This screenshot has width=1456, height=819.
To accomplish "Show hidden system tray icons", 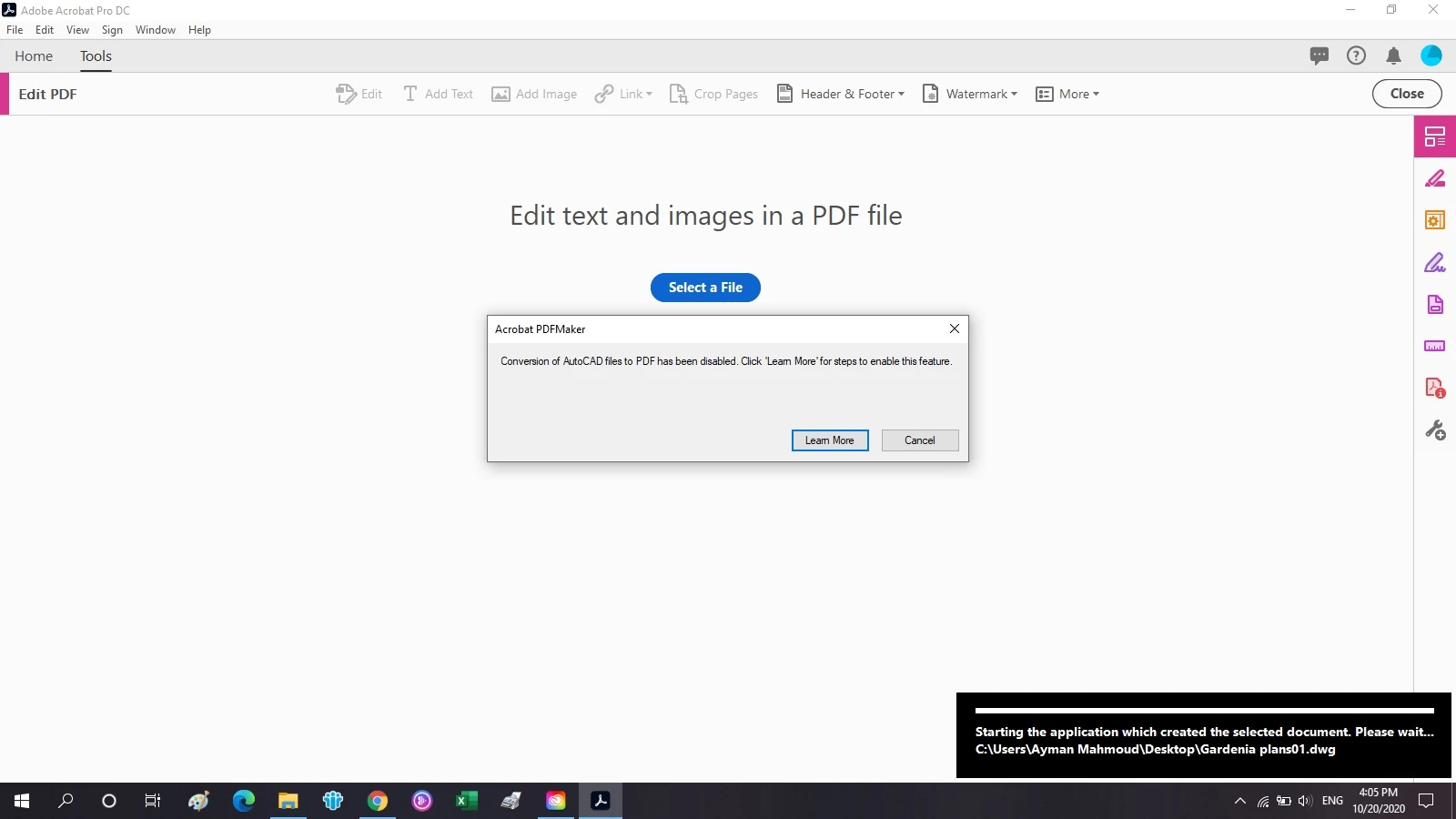I will 1239,801.
